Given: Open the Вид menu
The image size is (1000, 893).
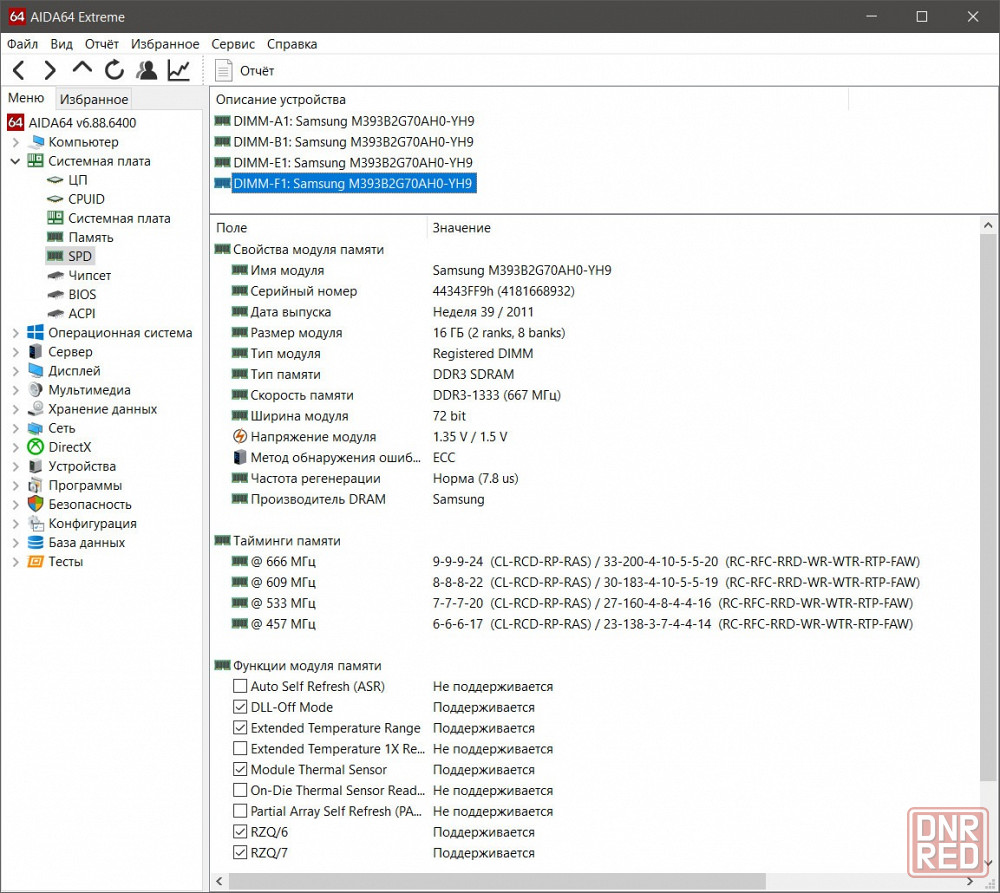Looking at the screenshot, I should [x=61, y=44].
